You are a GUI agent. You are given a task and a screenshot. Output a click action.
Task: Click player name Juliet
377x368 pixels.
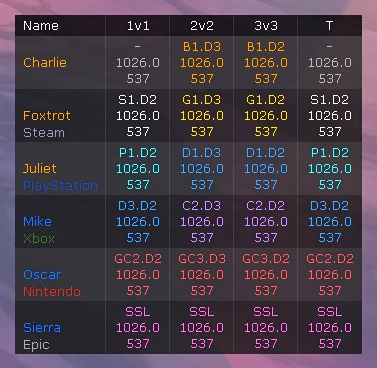tap(39, 168)
